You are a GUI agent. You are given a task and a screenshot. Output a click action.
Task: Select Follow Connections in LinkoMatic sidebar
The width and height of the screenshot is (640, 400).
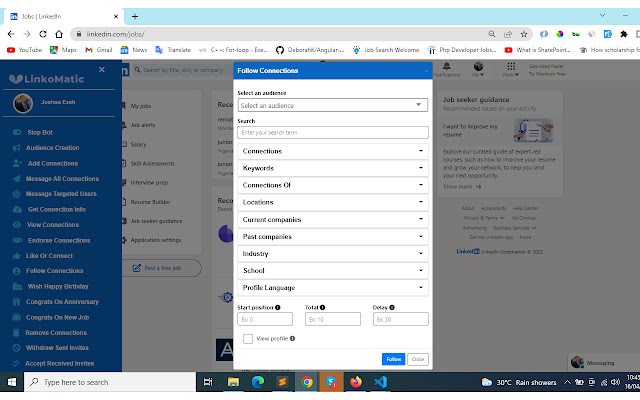pyautogui.click(x=55, y=271)
